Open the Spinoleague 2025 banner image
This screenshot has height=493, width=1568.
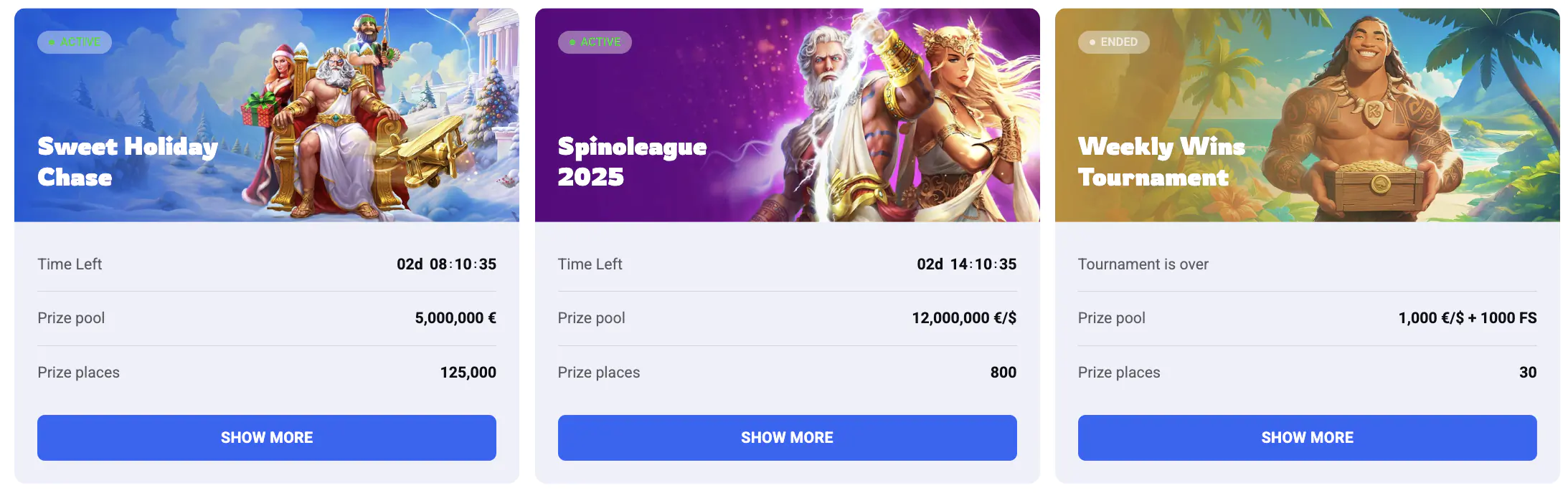(x=787, y=115)
